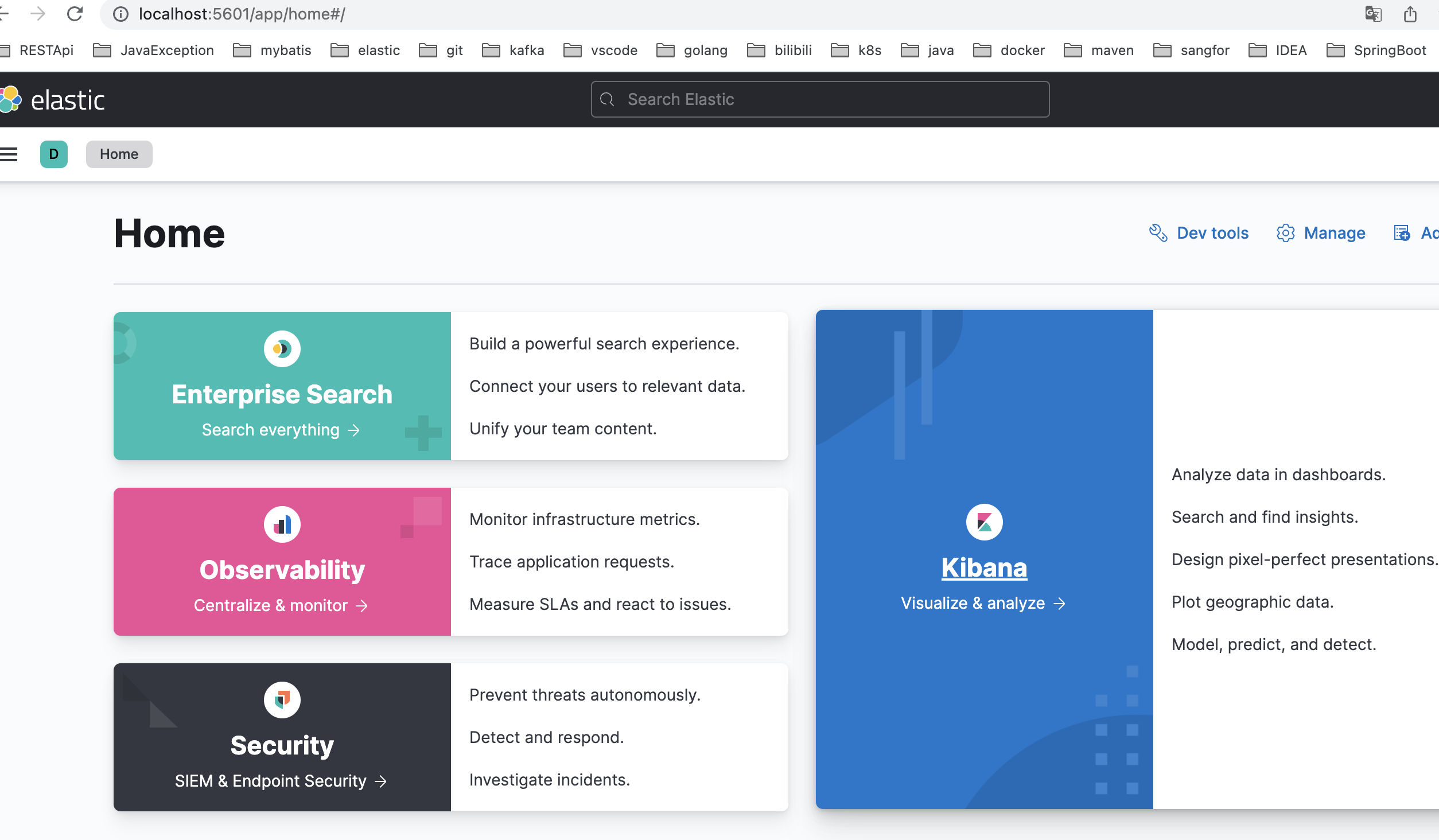Open the translate page icon
1439x840 pixels.
coord(1373,14)
